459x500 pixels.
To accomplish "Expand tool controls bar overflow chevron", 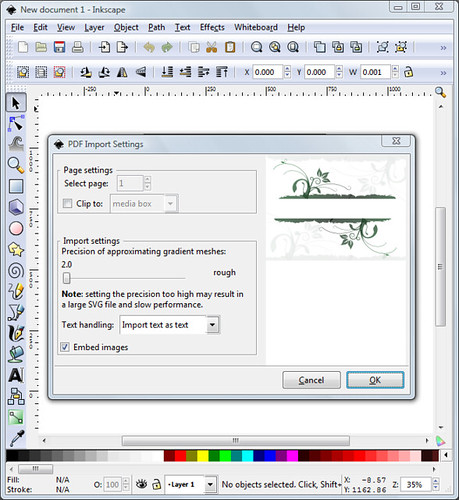I will pos(443,73).
